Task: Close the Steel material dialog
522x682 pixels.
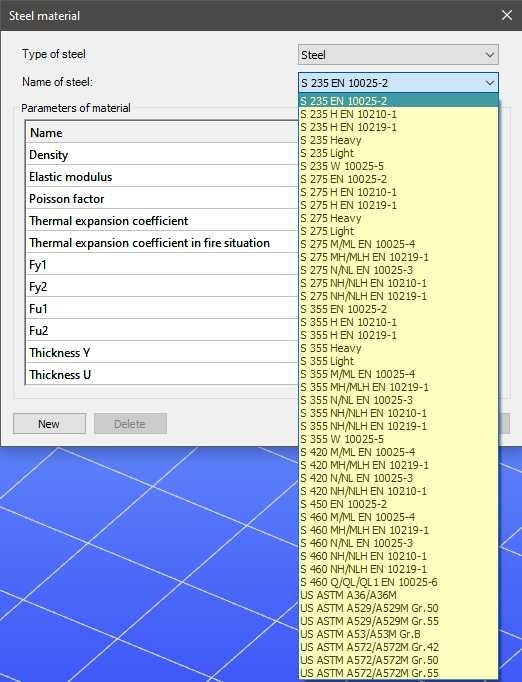Action: [506, 15]
